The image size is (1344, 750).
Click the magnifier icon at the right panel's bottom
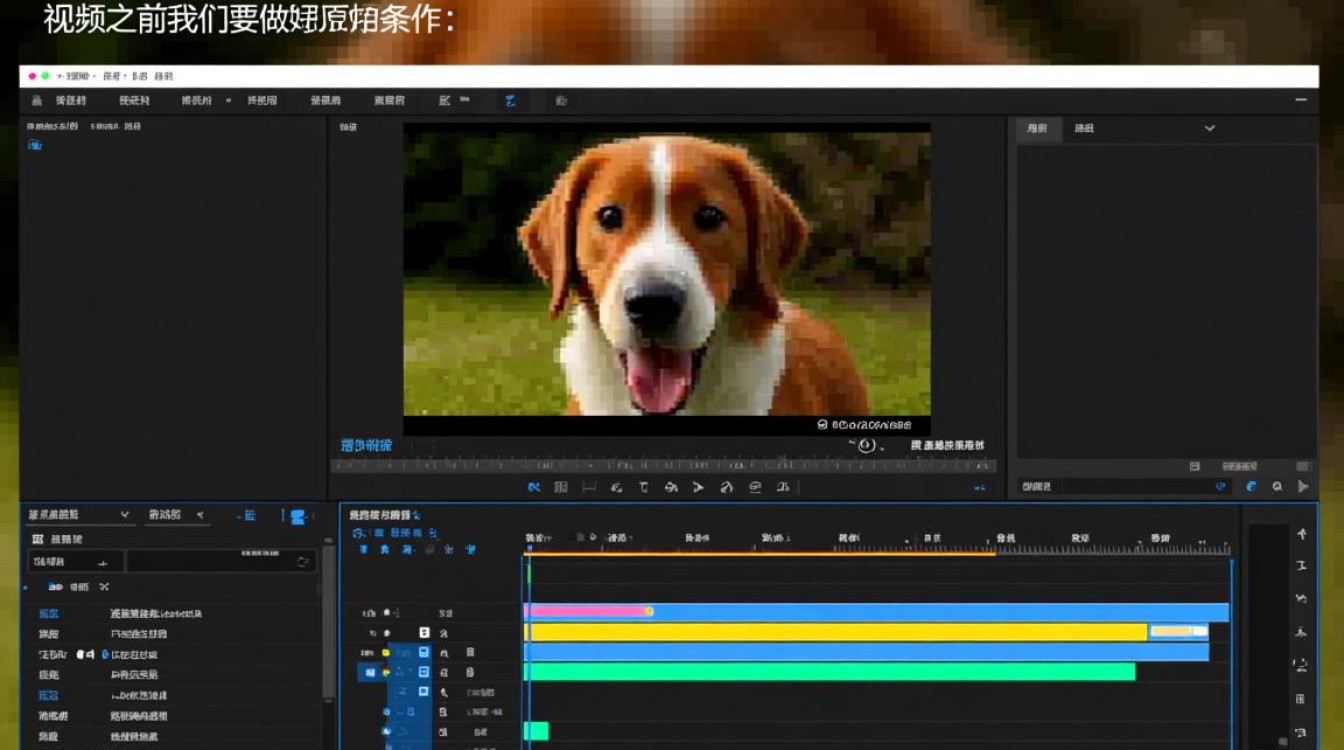[1277, 487]
